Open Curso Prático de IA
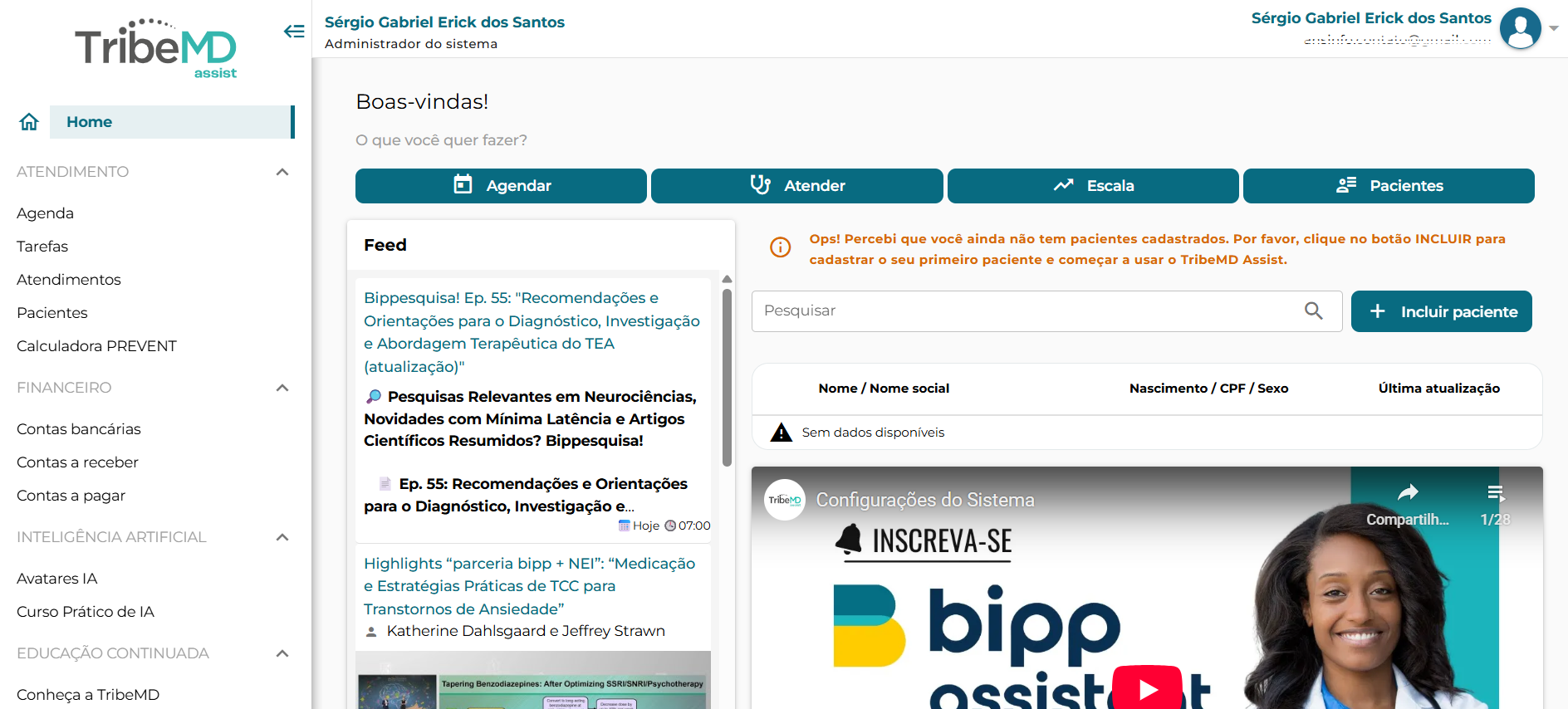Image resolution: width=1568 pixels, height=709 pixels. [86, 612]
